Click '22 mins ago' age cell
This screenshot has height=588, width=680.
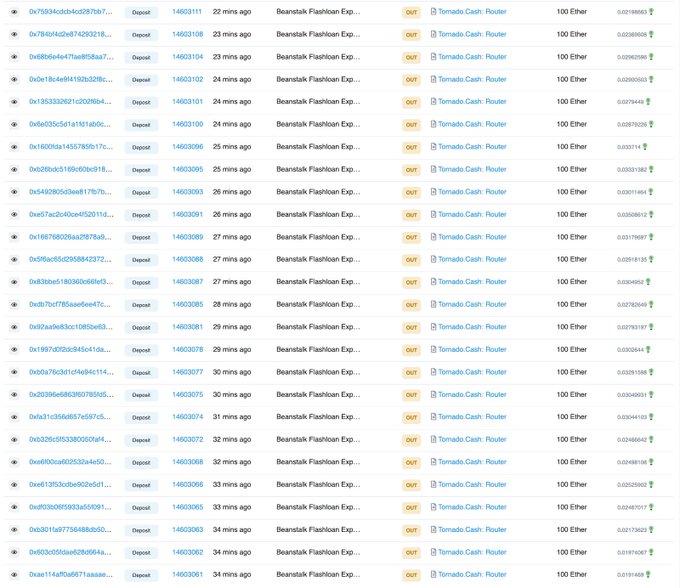click(232, 12)
